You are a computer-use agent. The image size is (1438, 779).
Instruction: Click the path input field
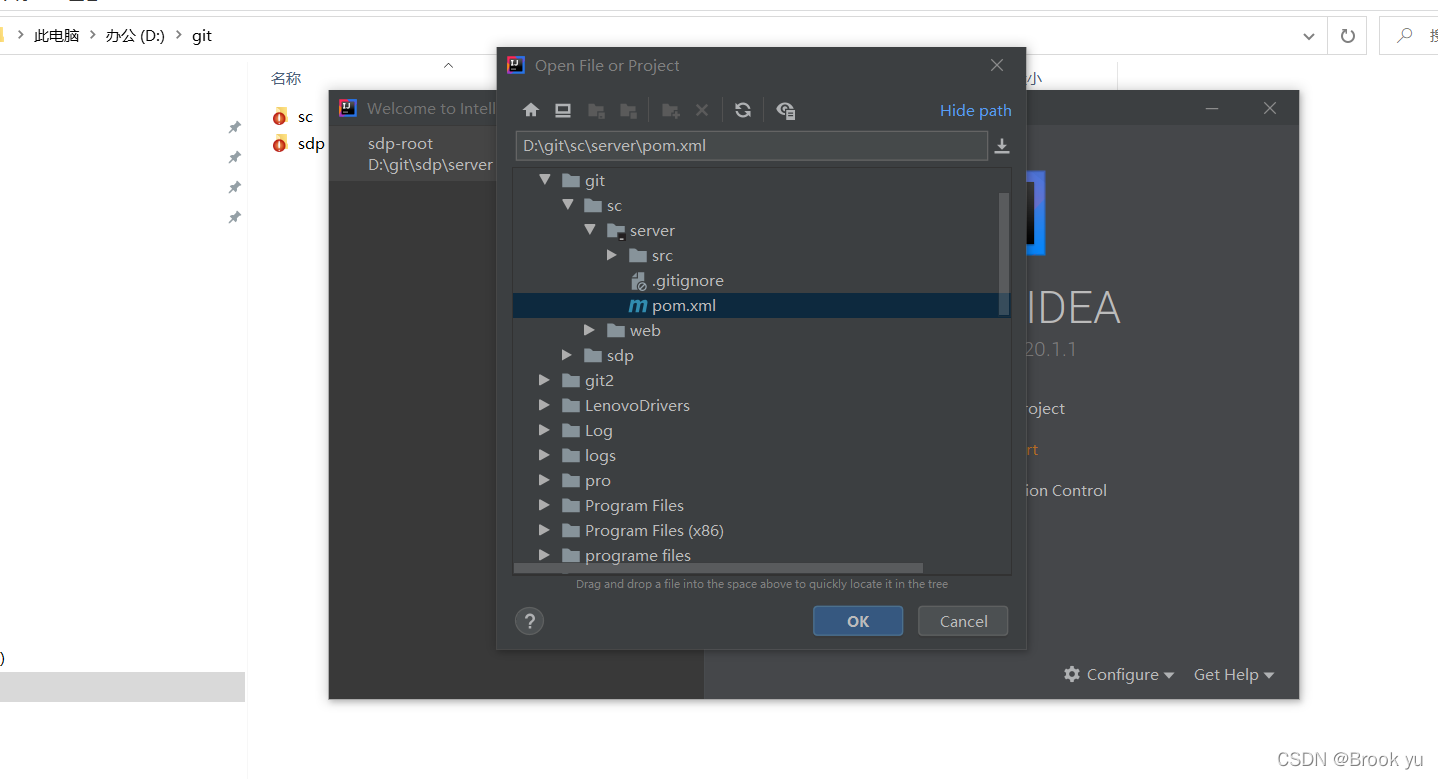[751, 146]
